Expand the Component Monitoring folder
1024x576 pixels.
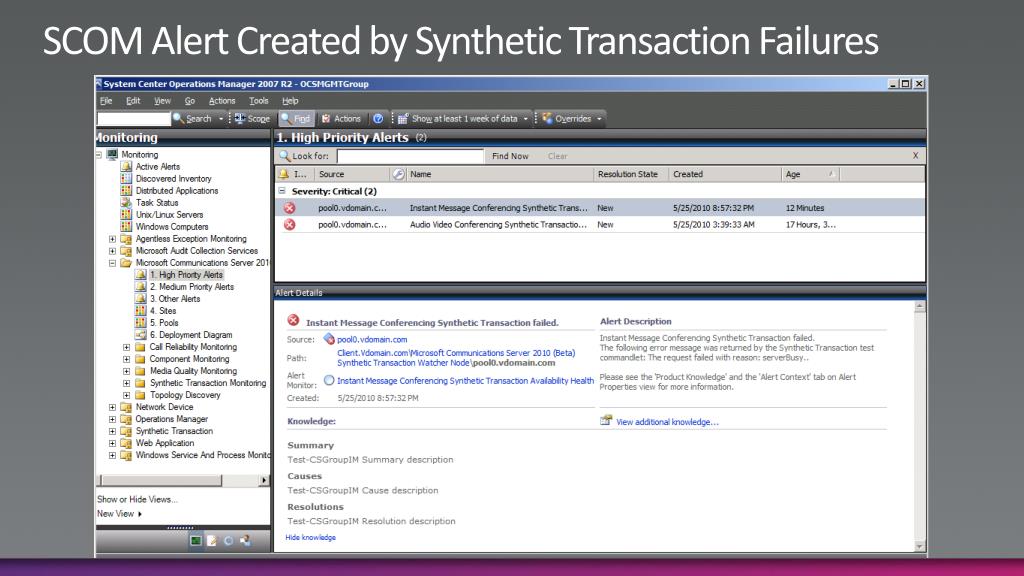tap(127, 359)
